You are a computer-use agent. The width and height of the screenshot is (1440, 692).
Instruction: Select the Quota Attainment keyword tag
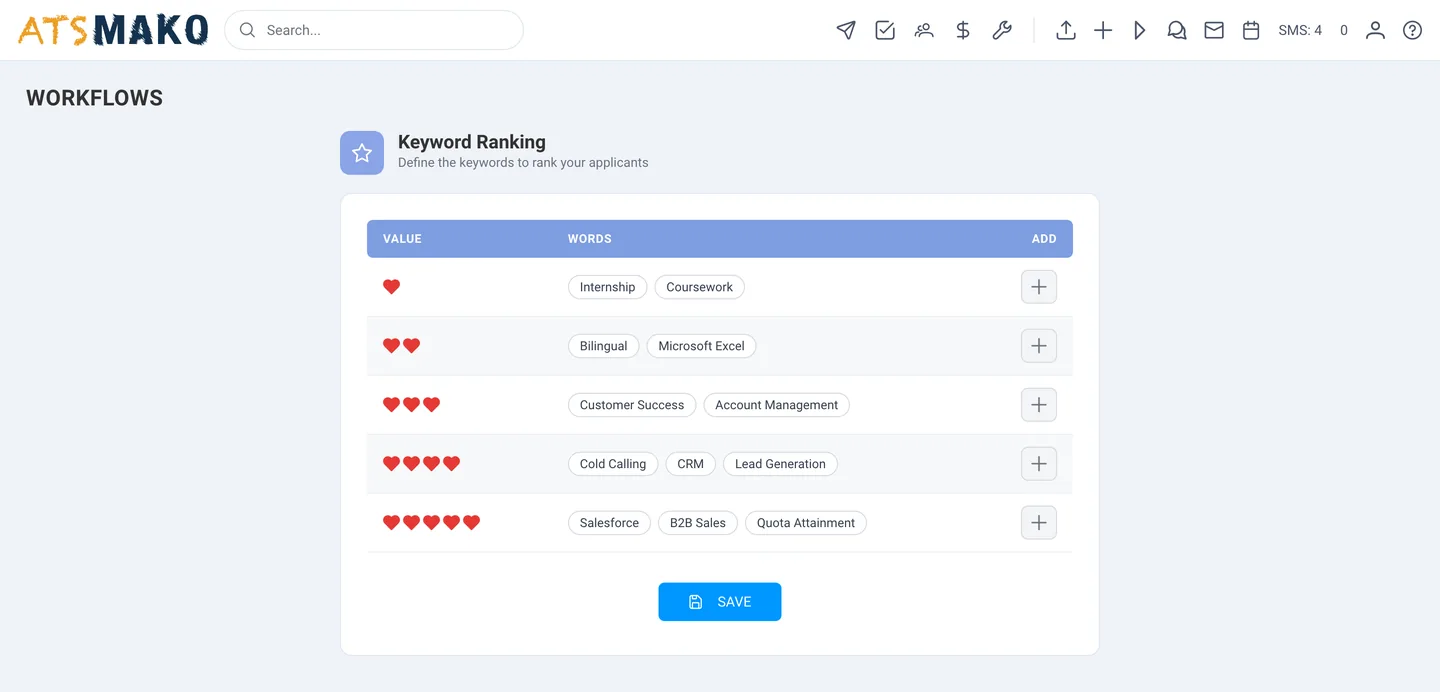point(806,523)
